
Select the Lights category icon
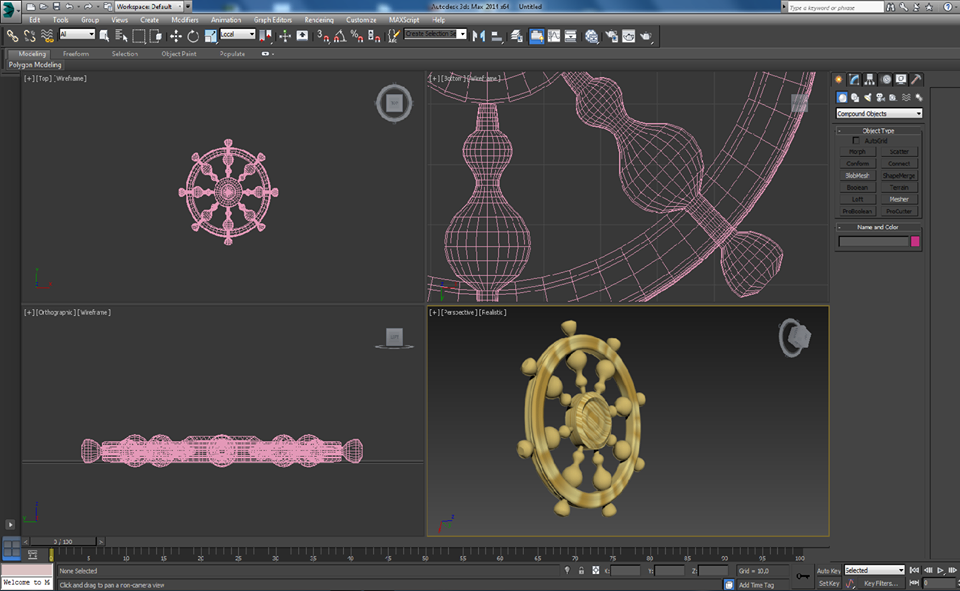click(868, 97)
